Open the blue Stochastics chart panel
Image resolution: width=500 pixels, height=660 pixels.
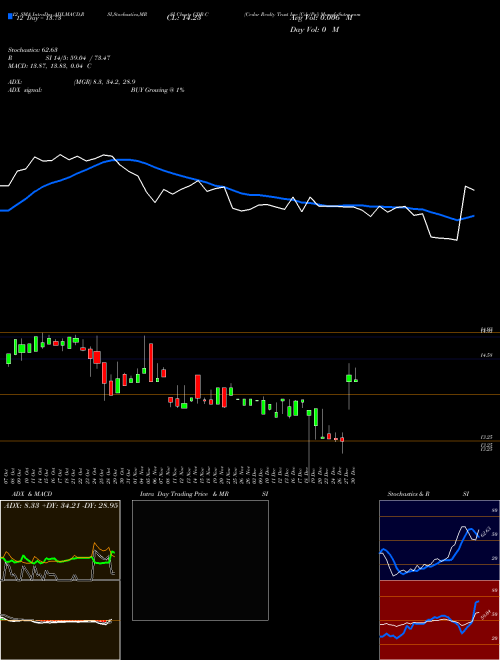(439, 540)
